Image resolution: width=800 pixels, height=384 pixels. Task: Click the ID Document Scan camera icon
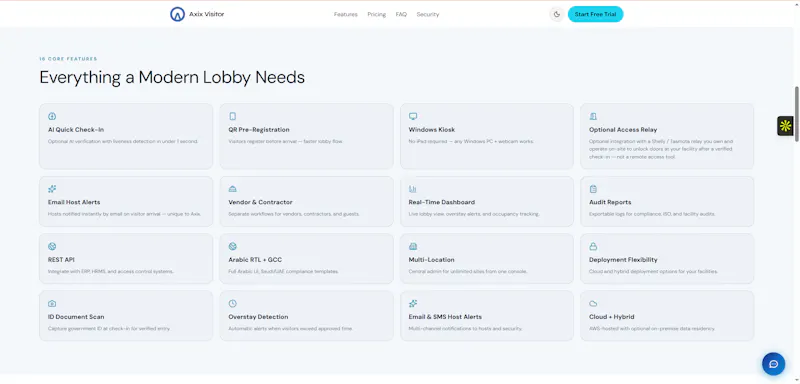[x=52, y=303]
